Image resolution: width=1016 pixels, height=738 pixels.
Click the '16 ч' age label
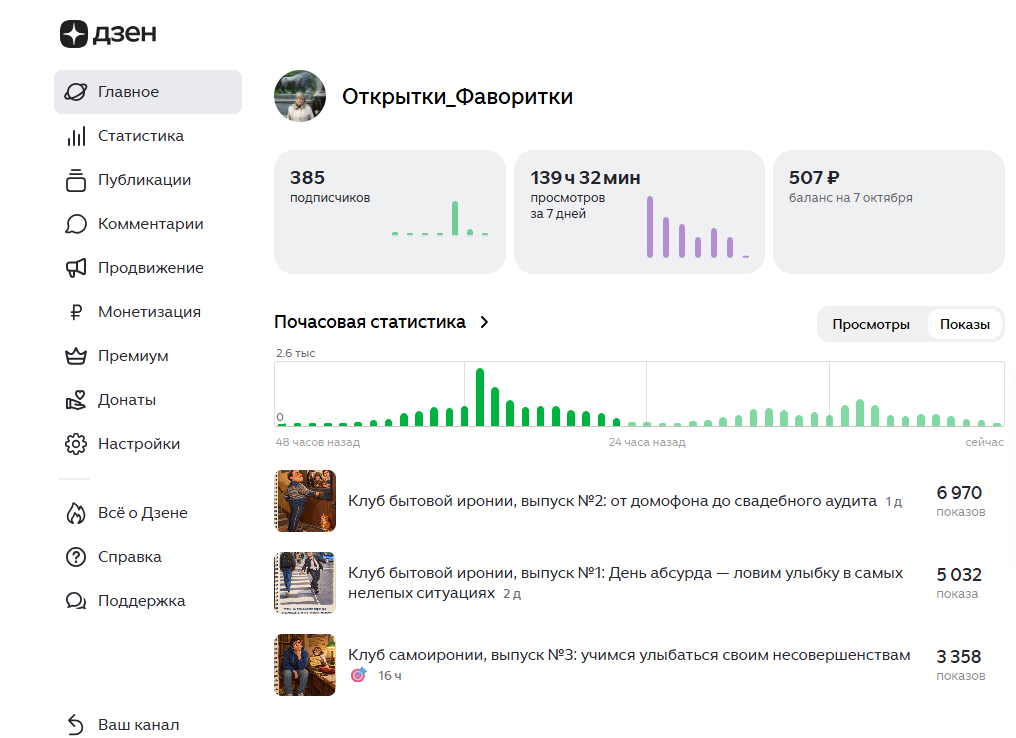click(389, 676)
